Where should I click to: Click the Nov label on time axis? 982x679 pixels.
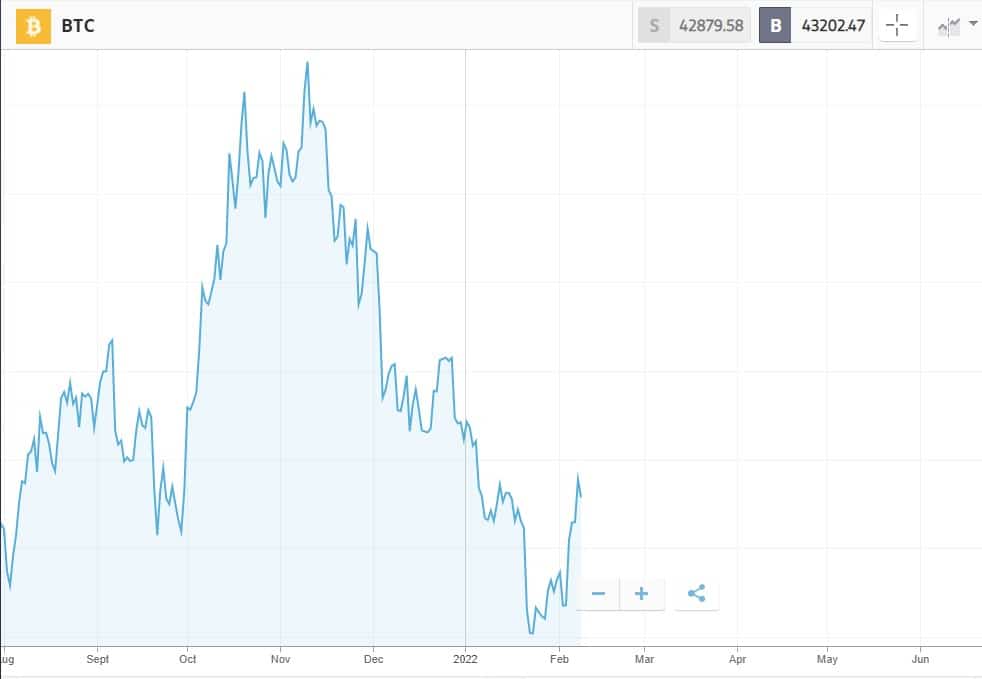pos(281,659)
